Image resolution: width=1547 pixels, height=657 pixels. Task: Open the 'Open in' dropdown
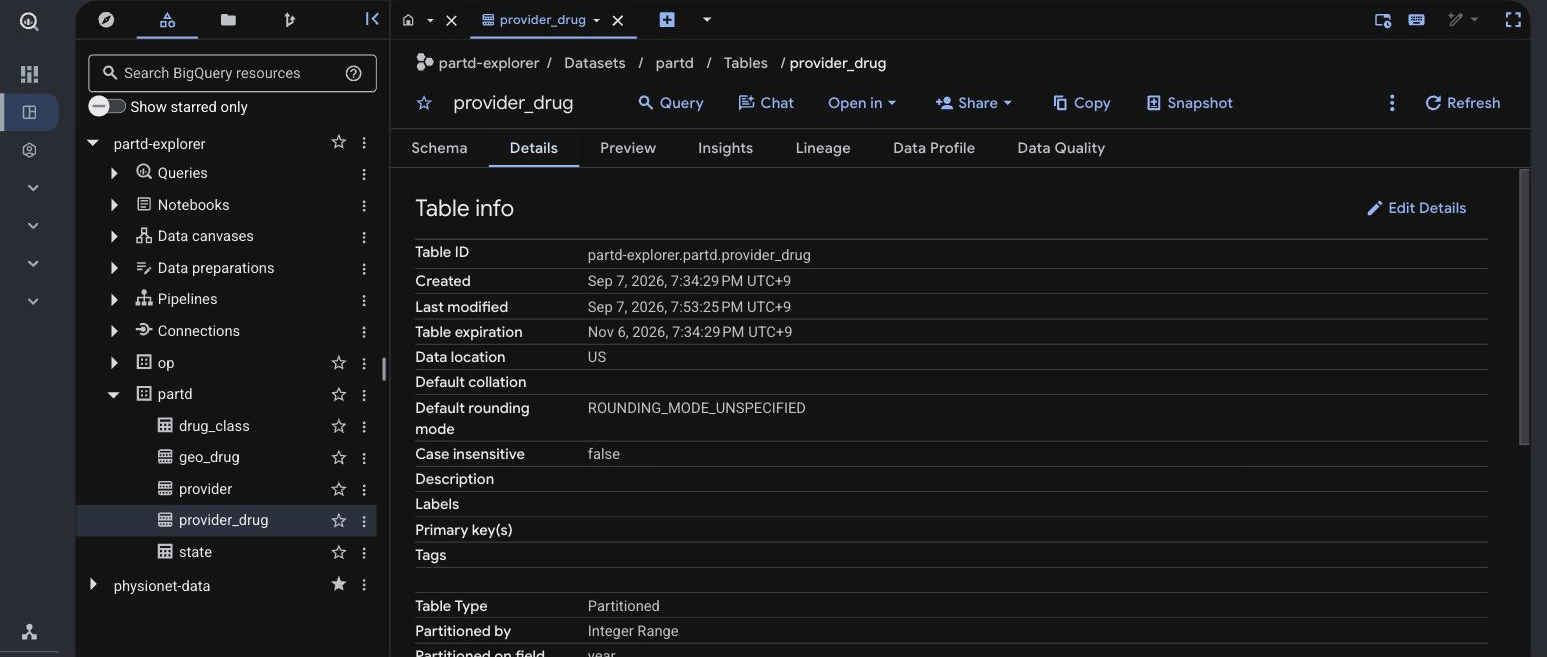click(862, 103)
